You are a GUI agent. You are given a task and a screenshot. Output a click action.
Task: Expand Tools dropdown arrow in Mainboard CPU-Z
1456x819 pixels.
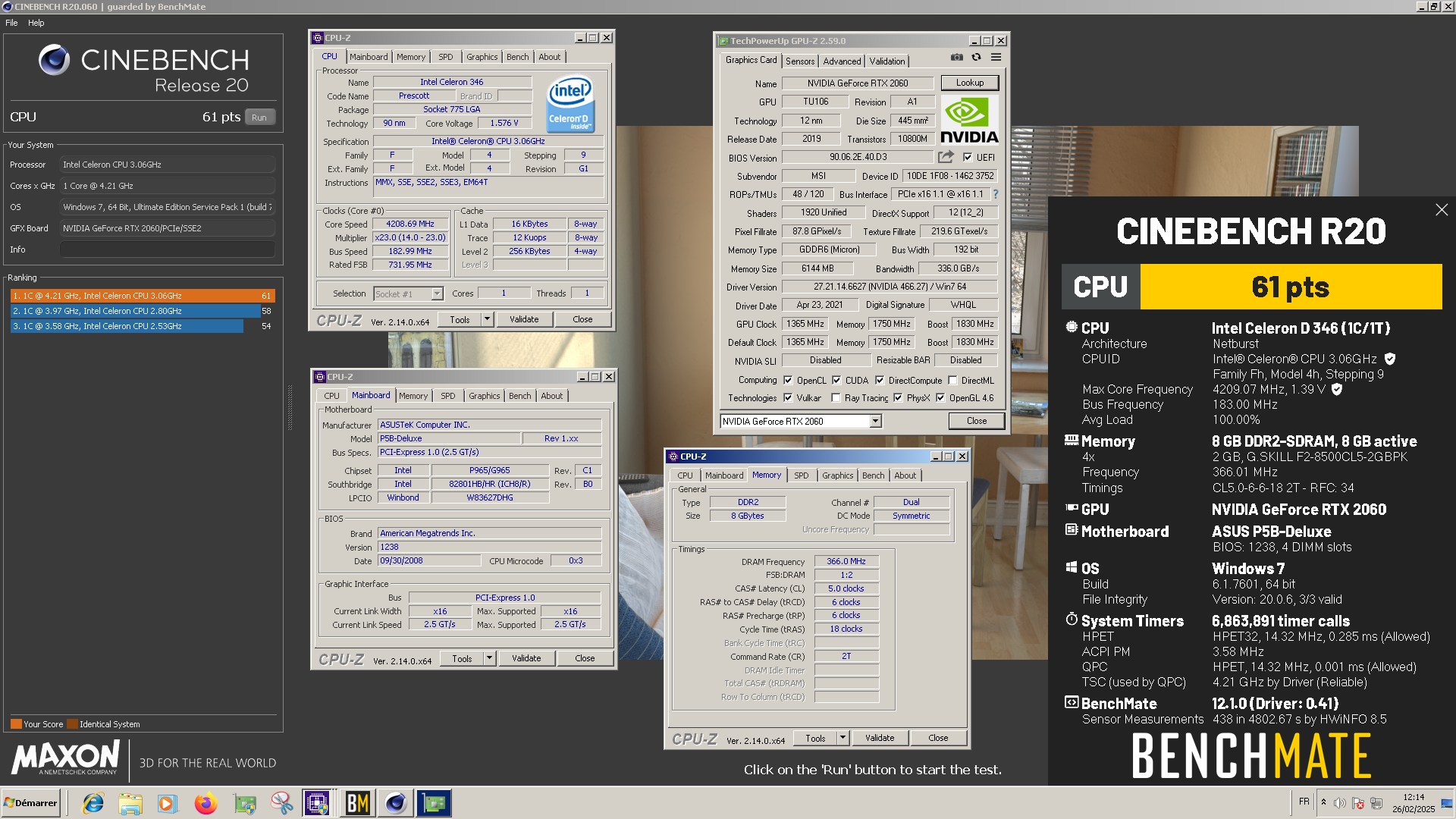click(489, 658)
